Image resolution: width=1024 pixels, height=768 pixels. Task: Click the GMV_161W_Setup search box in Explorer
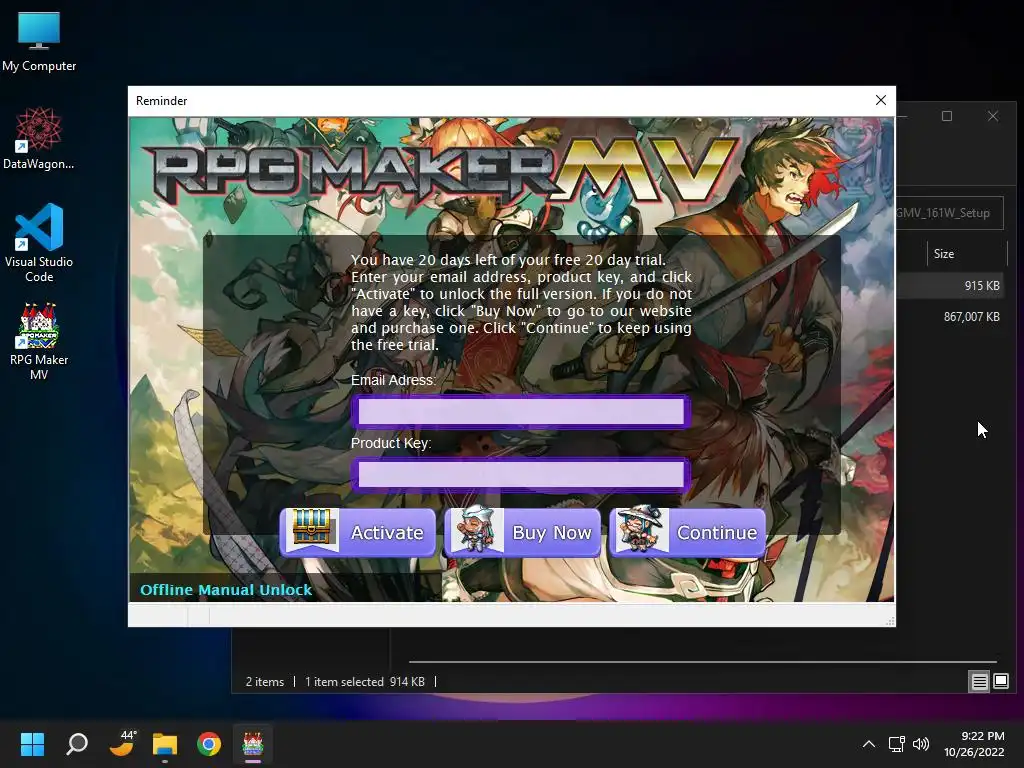(x=950, y=213)
